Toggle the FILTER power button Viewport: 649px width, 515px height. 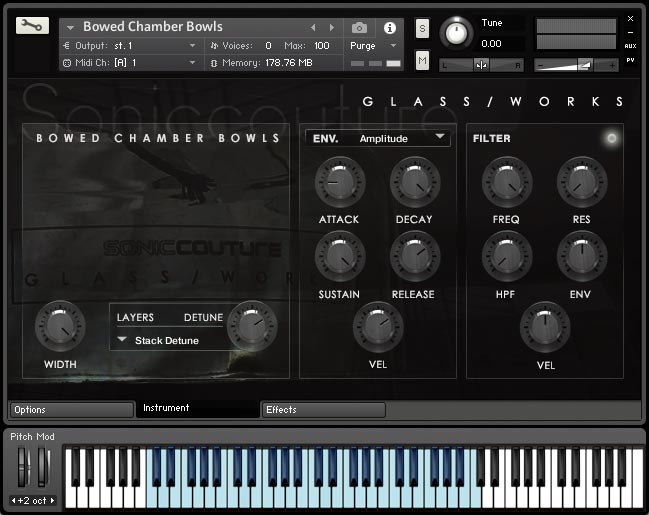(611, 138)
